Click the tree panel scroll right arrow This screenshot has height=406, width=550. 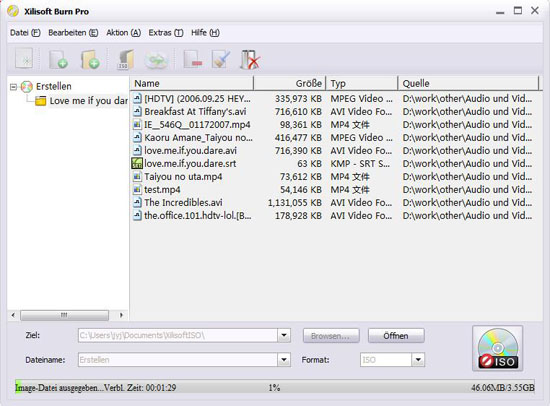coord(121,315)
